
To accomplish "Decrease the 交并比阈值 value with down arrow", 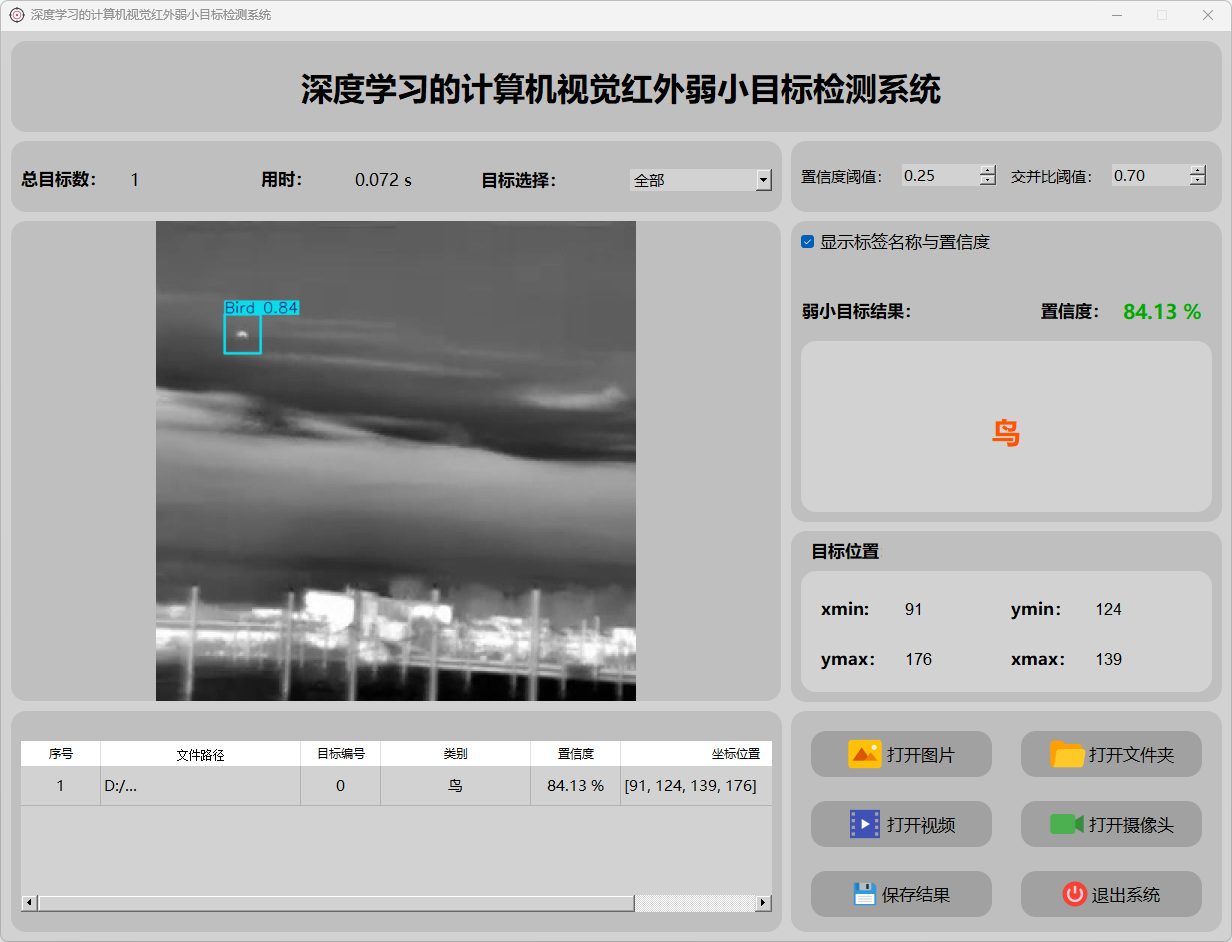I will coord(1198,181).
